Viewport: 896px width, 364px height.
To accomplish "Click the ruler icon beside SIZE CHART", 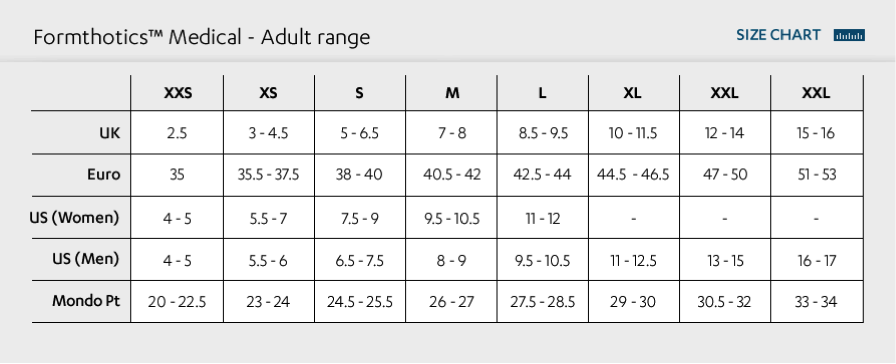I will tap(849, 35).
